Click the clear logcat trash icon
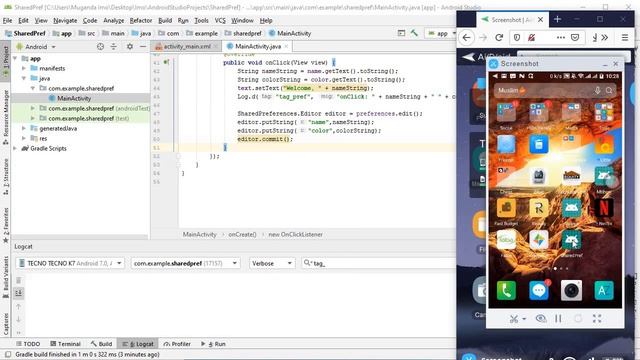This screenshot has height=360, width=640. (x=18, y=280)
